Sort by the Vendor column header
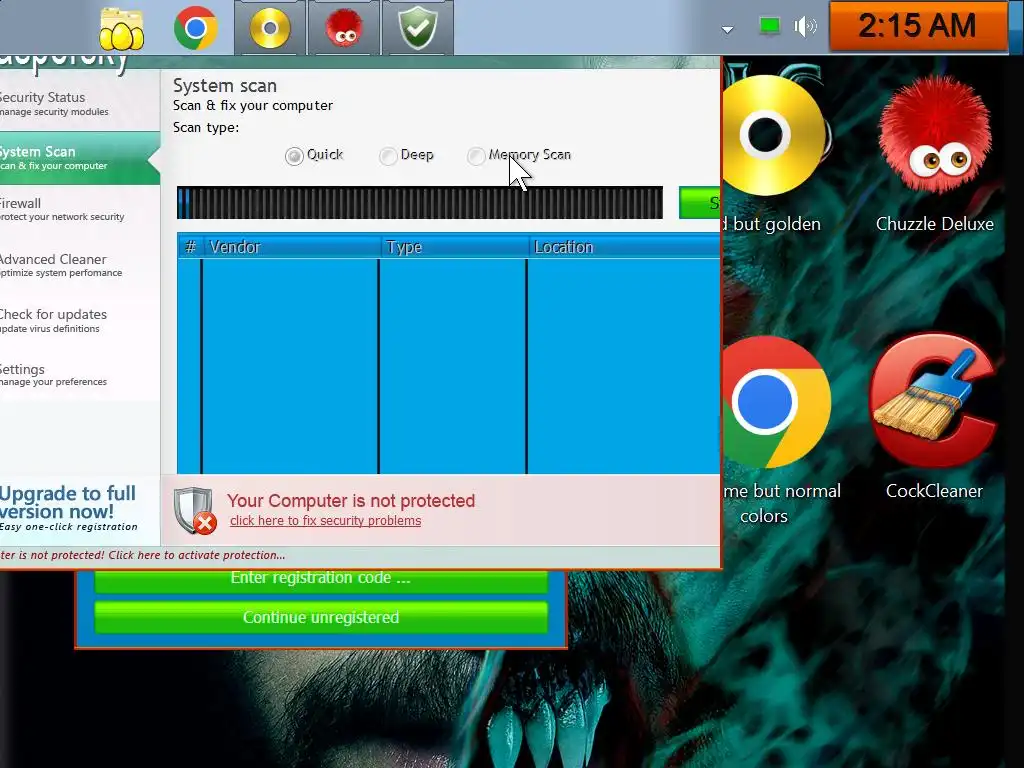This screenshot has width=1024, height=768. (292, 247)
